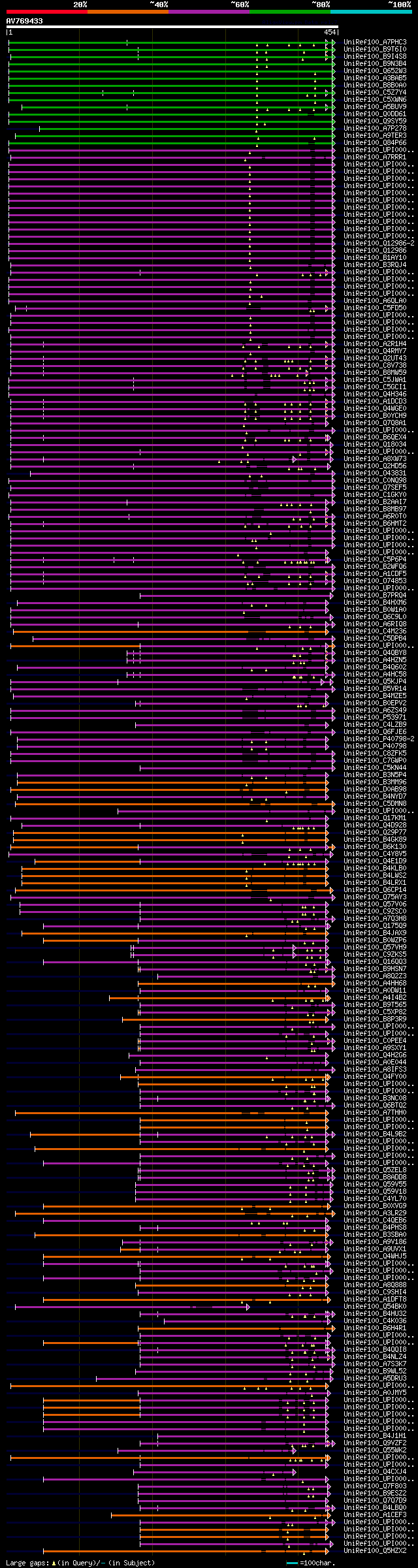Open the UniRef100_P40798-2 entry
Viewport: 418px width, 1568px height.
[x=379, y=739]
